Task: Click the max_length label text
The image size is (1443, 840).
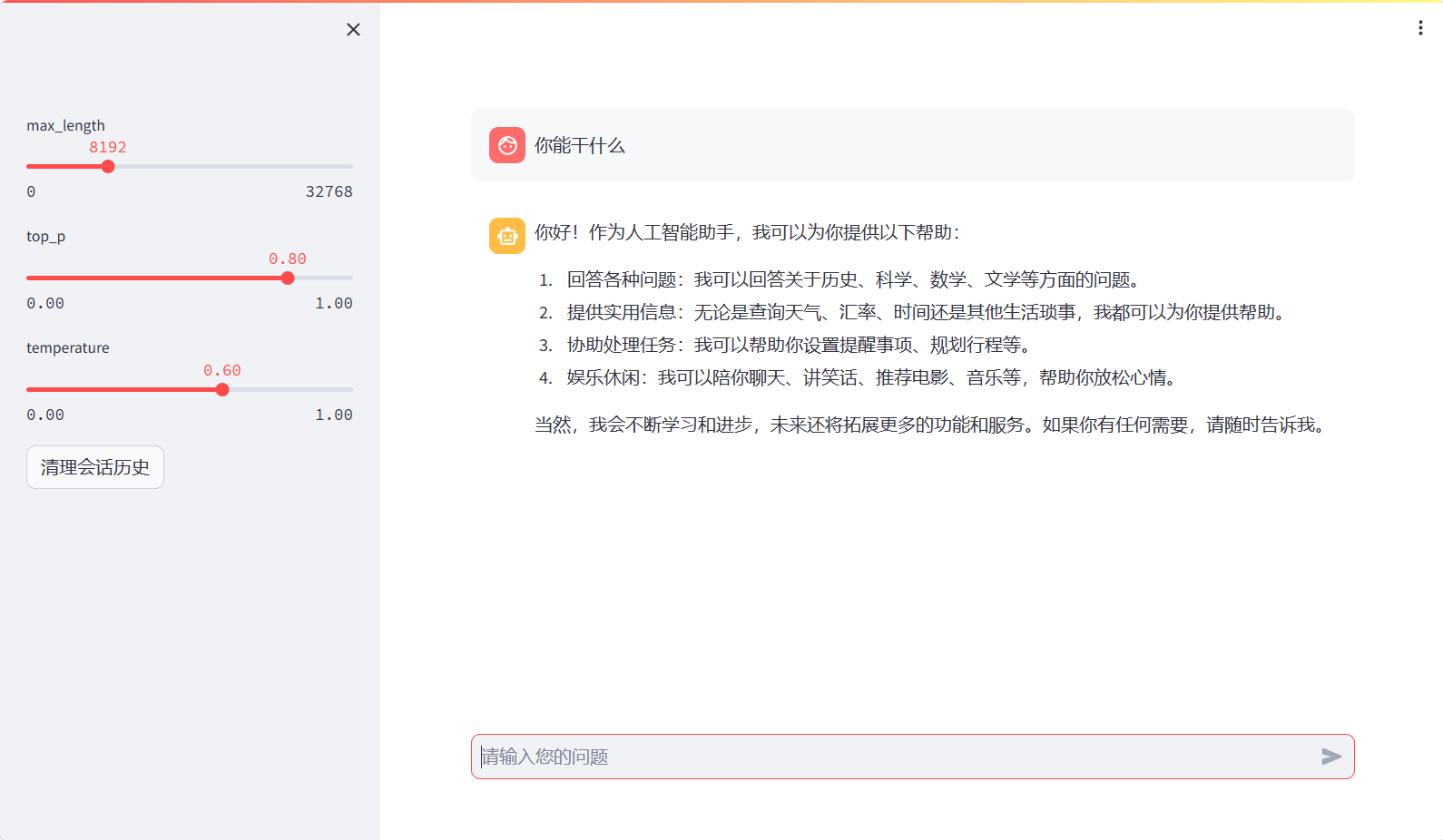Action: (x=65, y=125)
